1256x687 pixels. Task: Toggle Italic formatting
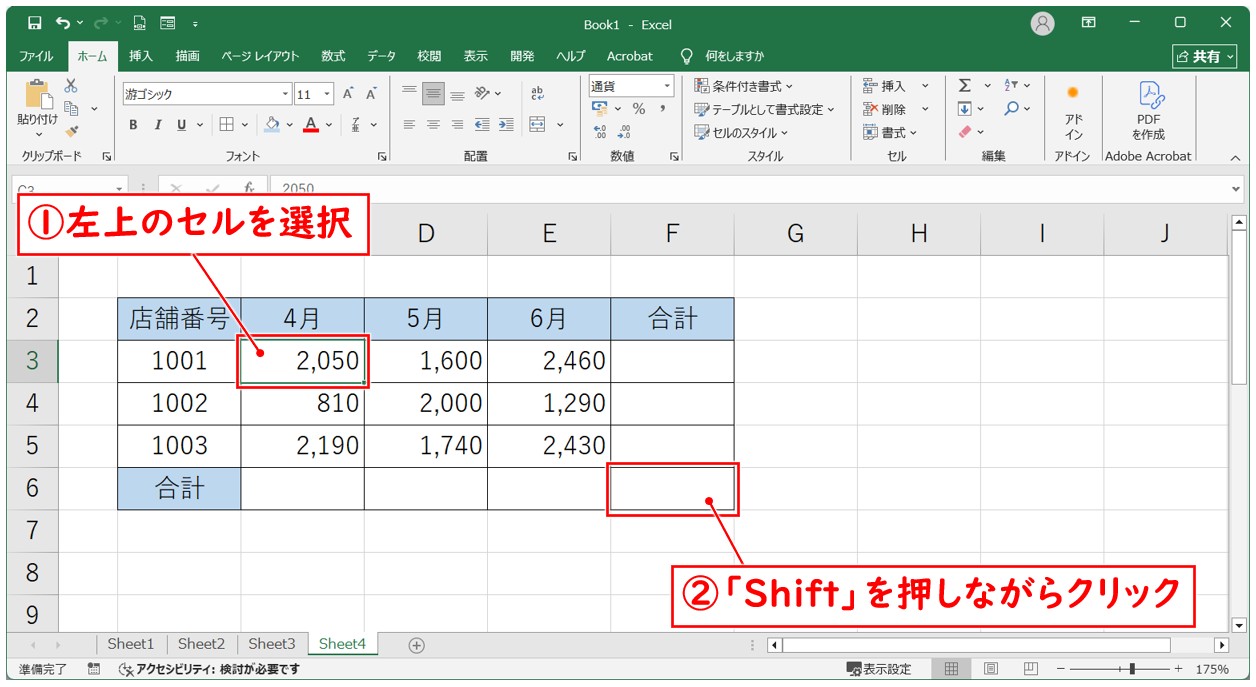pyautogui.click(x=157, y=125)
